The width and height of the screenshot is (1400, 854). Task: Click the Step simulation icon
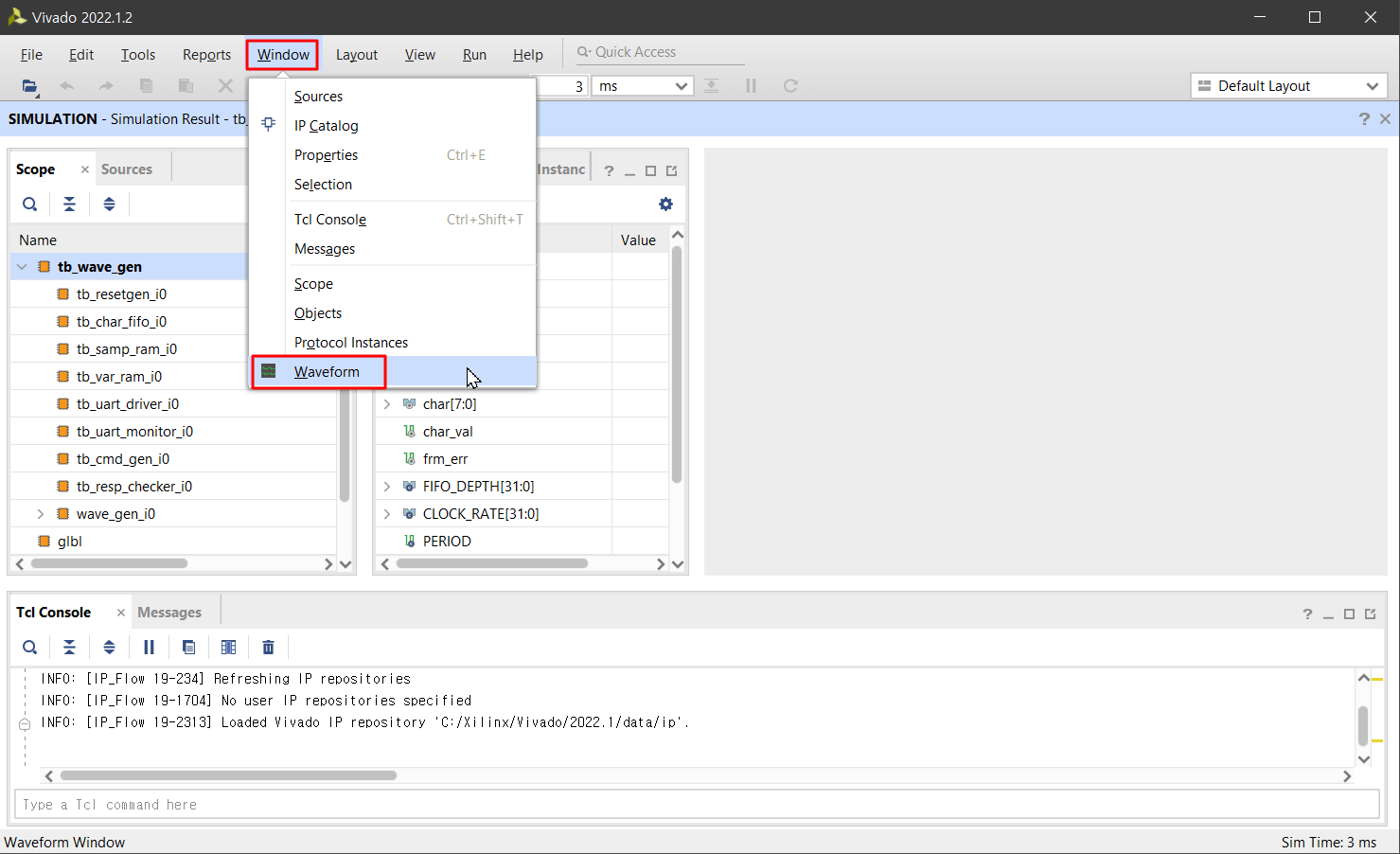711,86
